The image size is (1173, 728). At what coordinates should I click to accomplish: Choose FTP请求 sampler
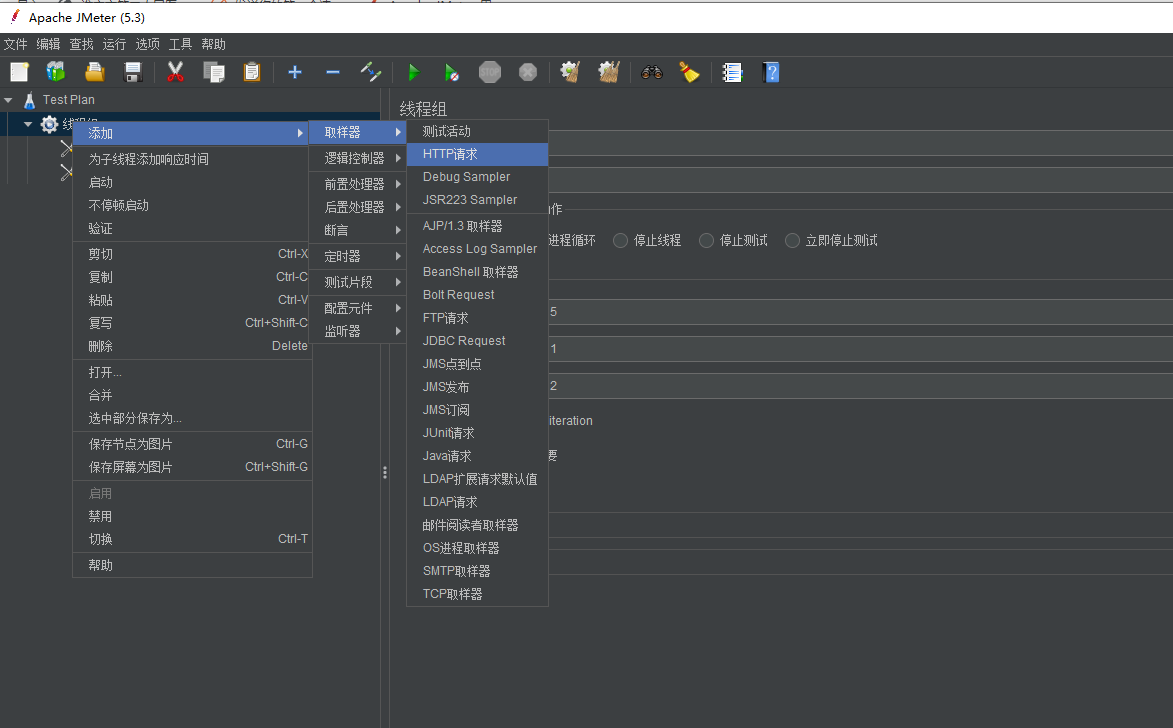click(477, 318)
